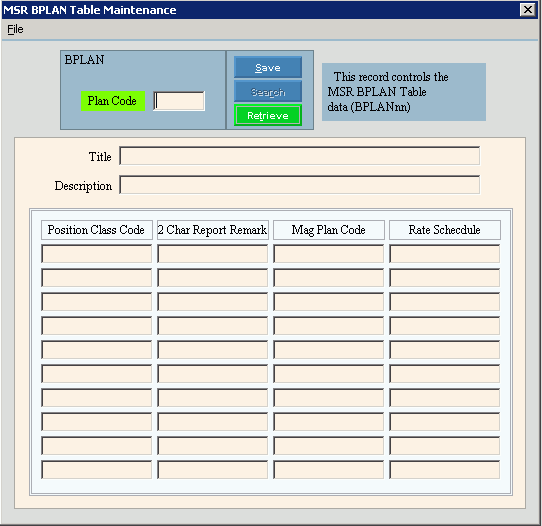Click the Title text field
The width and height of the screenshot is (542, 526).
pyautogui.click(x=299, y=156)
